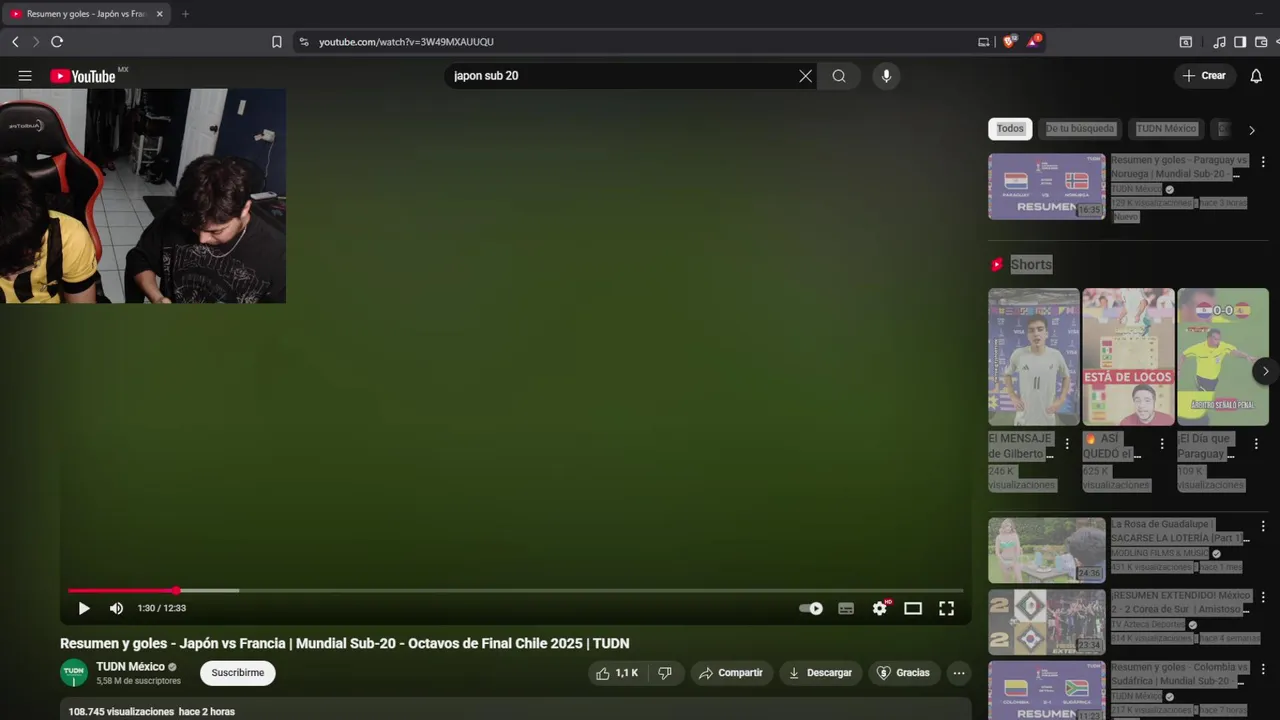Toggle the browser sidebar panel
Screen dimensions: 1280x720
coord(1240,42)
